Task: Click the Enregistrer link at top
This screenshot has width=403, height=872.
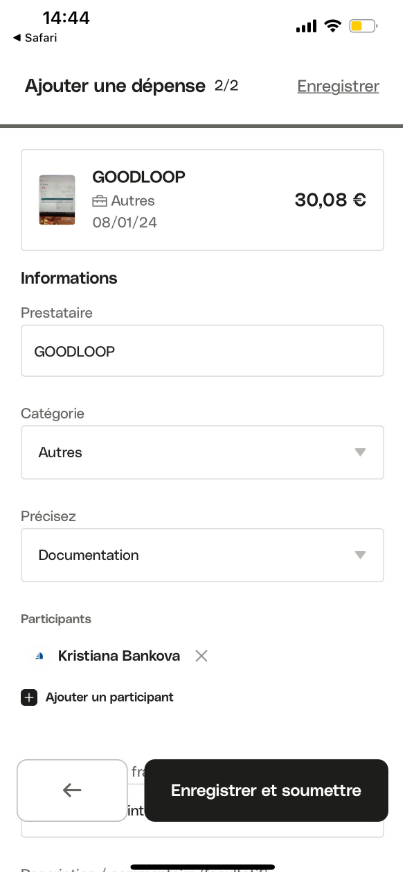Action: click(x=338, y=86)
